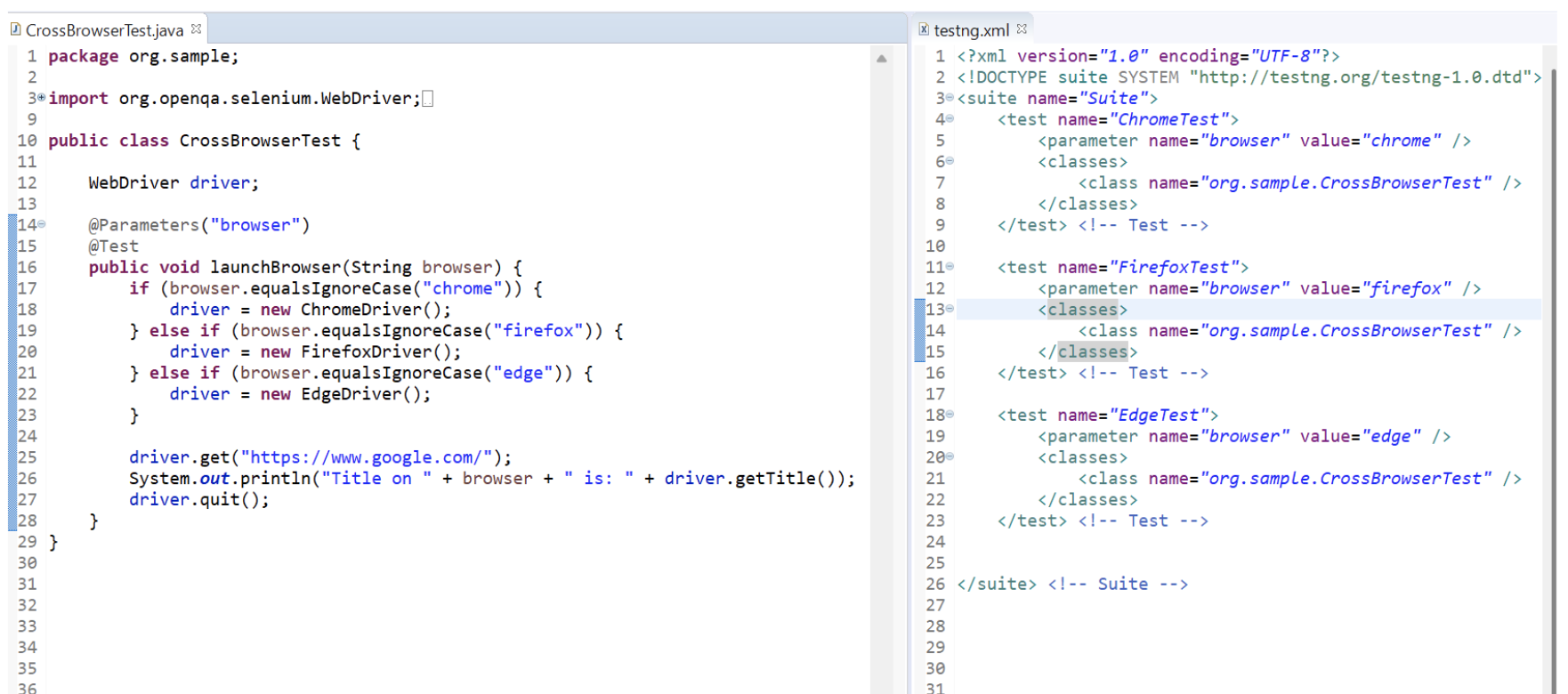Collapse the ChromeTest test element fold marker
1568x694 pixels.
click(950, 119)
